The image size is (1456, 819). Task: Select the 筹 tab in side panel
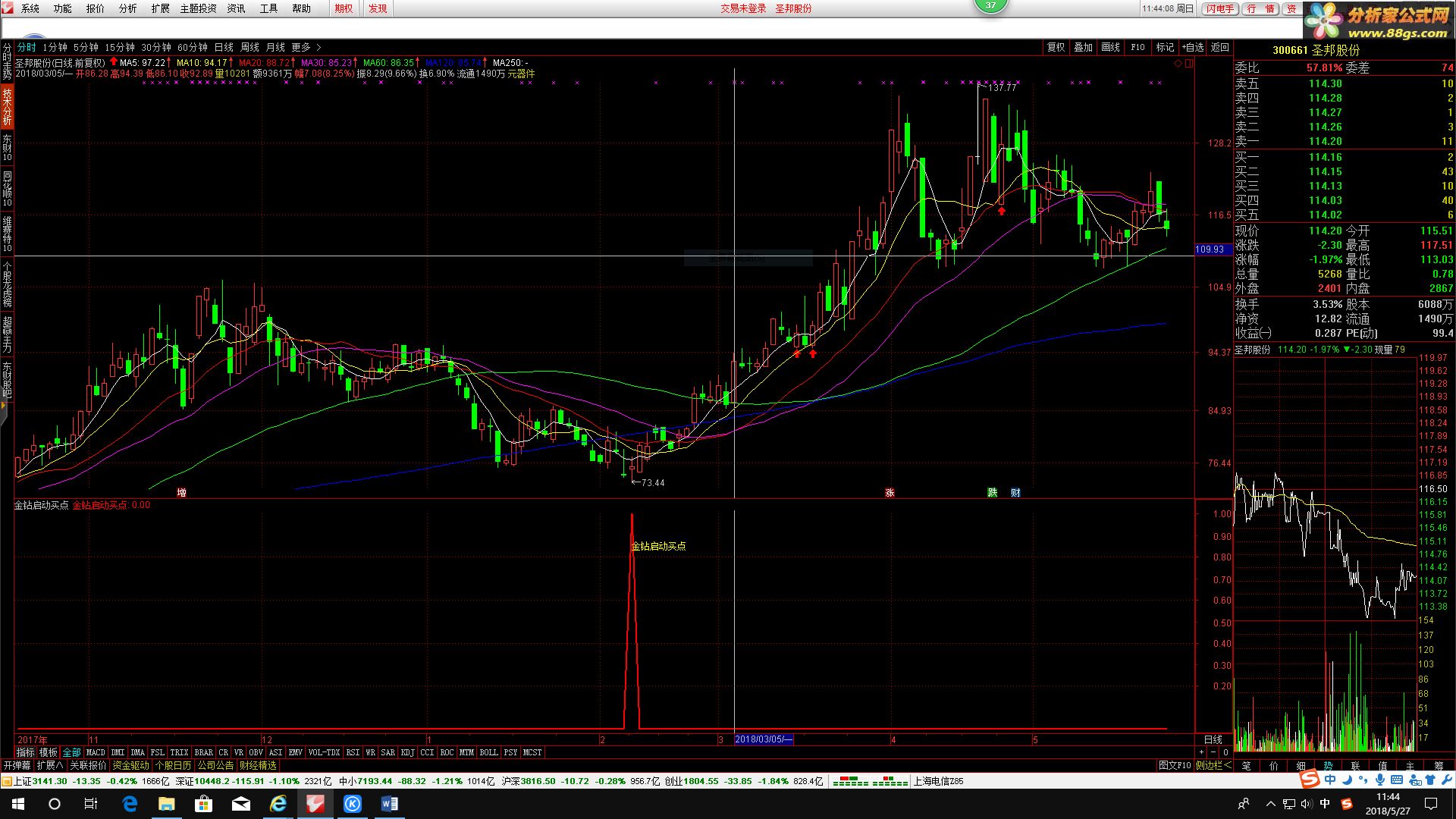(1438, 765)
